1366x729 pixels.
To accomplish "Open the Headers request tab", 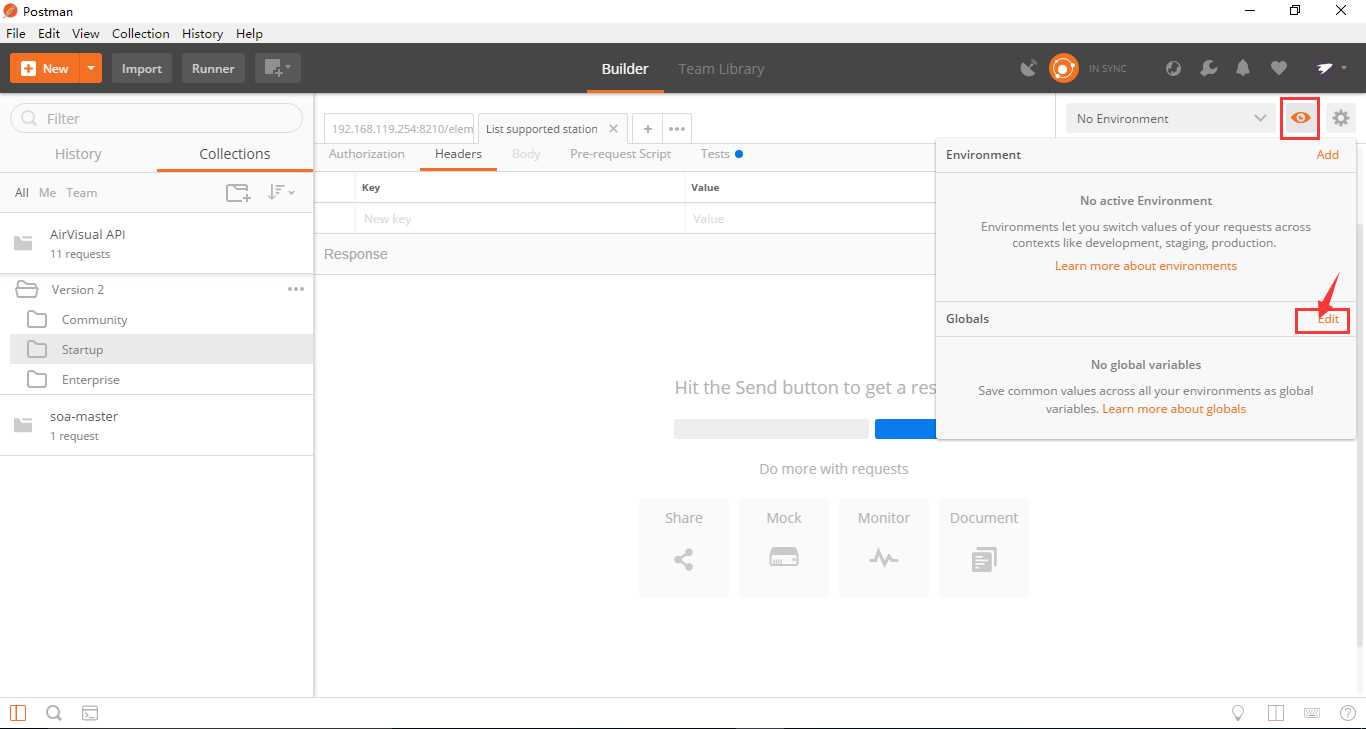I will pyautogui.click(x=458, y=154).
